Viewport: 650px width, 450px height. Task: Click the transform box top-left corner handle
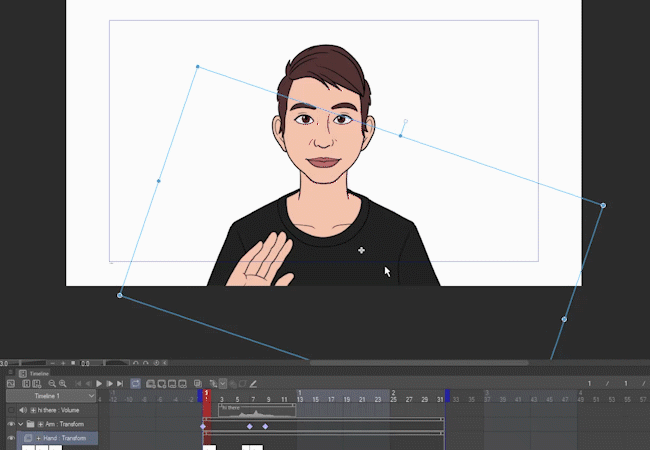point(198,66)
